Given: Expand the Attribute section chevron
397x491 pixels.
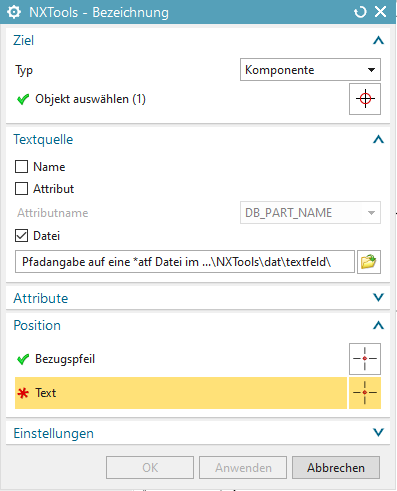Looking at the screenshot, I should 378,297.
